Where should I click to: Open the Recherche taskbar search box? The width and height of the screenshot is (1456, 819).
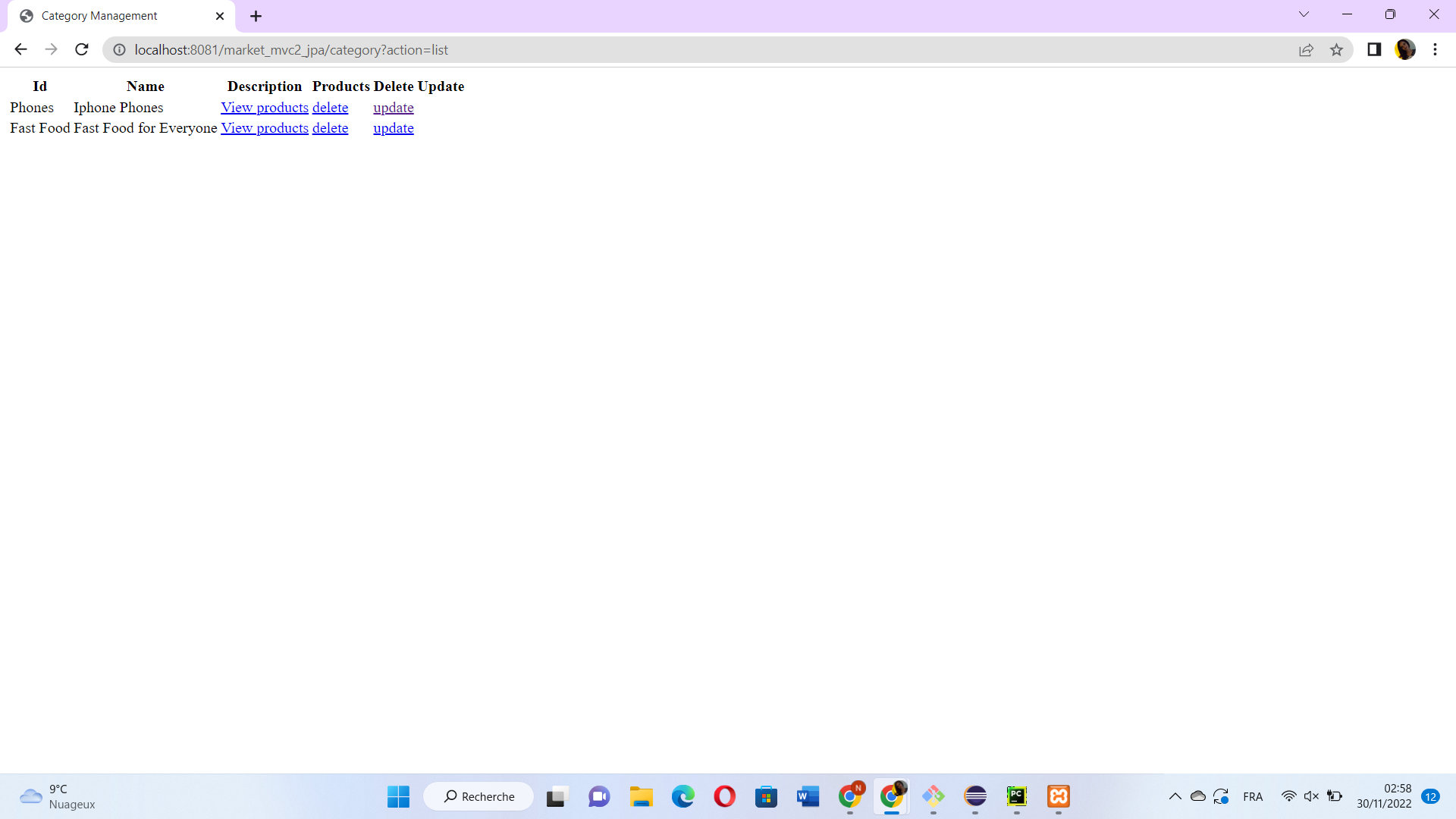(x=479, y=796)
